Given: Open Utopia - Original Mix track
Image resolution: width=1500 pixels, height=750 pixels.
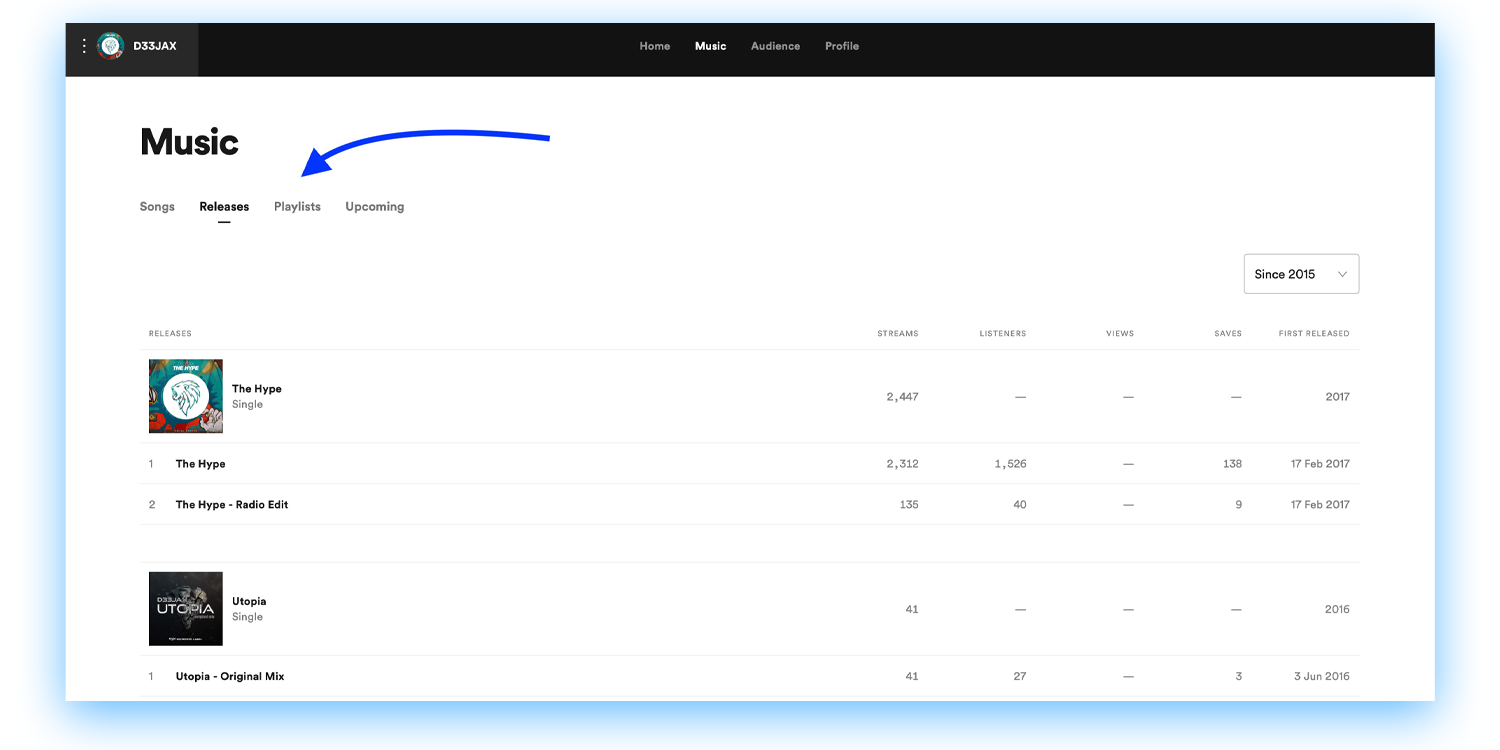Looking at the screenshot, I should pos(229,676).
